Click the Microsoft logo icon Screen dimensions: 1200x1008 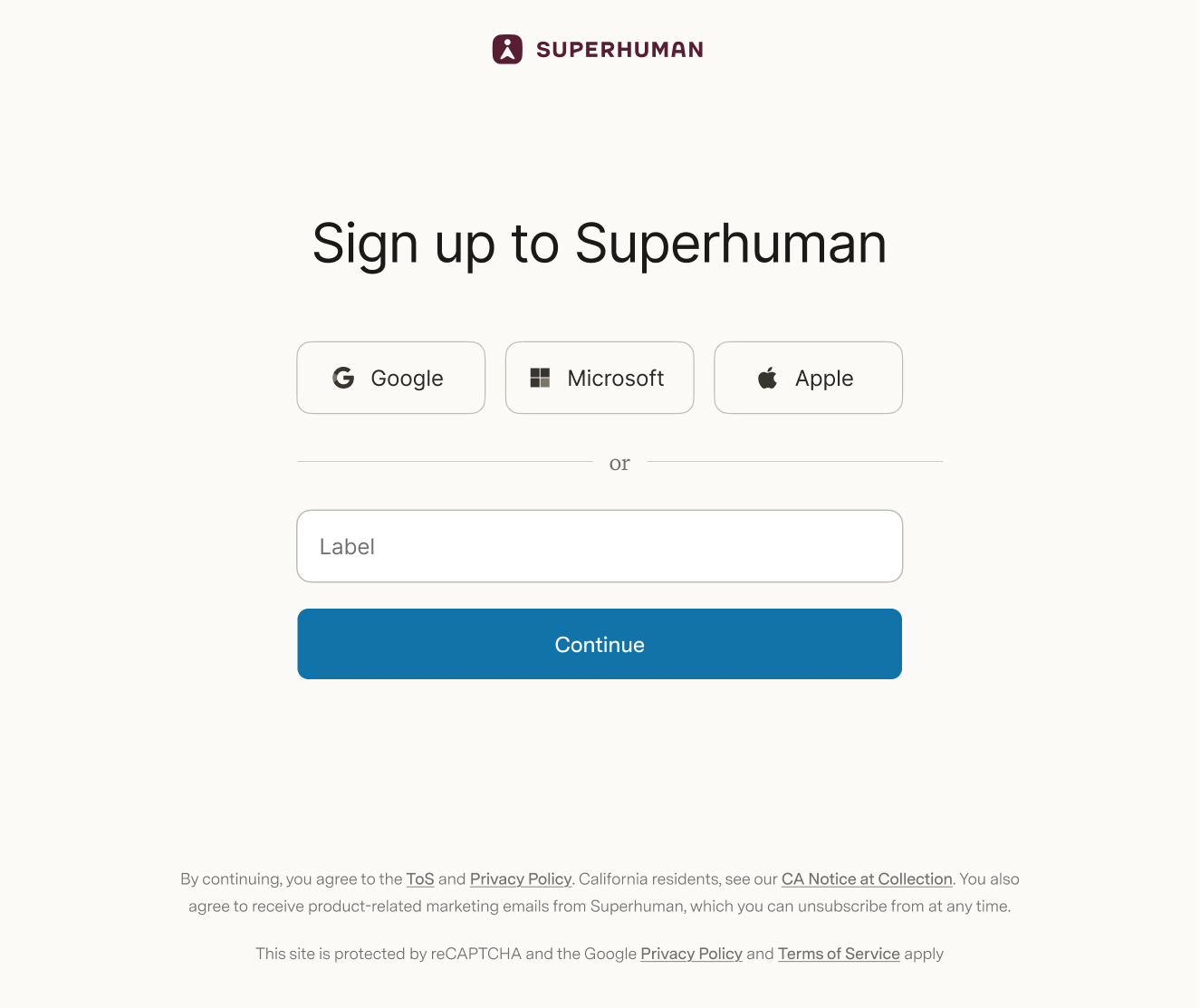(x=541, y=378)
